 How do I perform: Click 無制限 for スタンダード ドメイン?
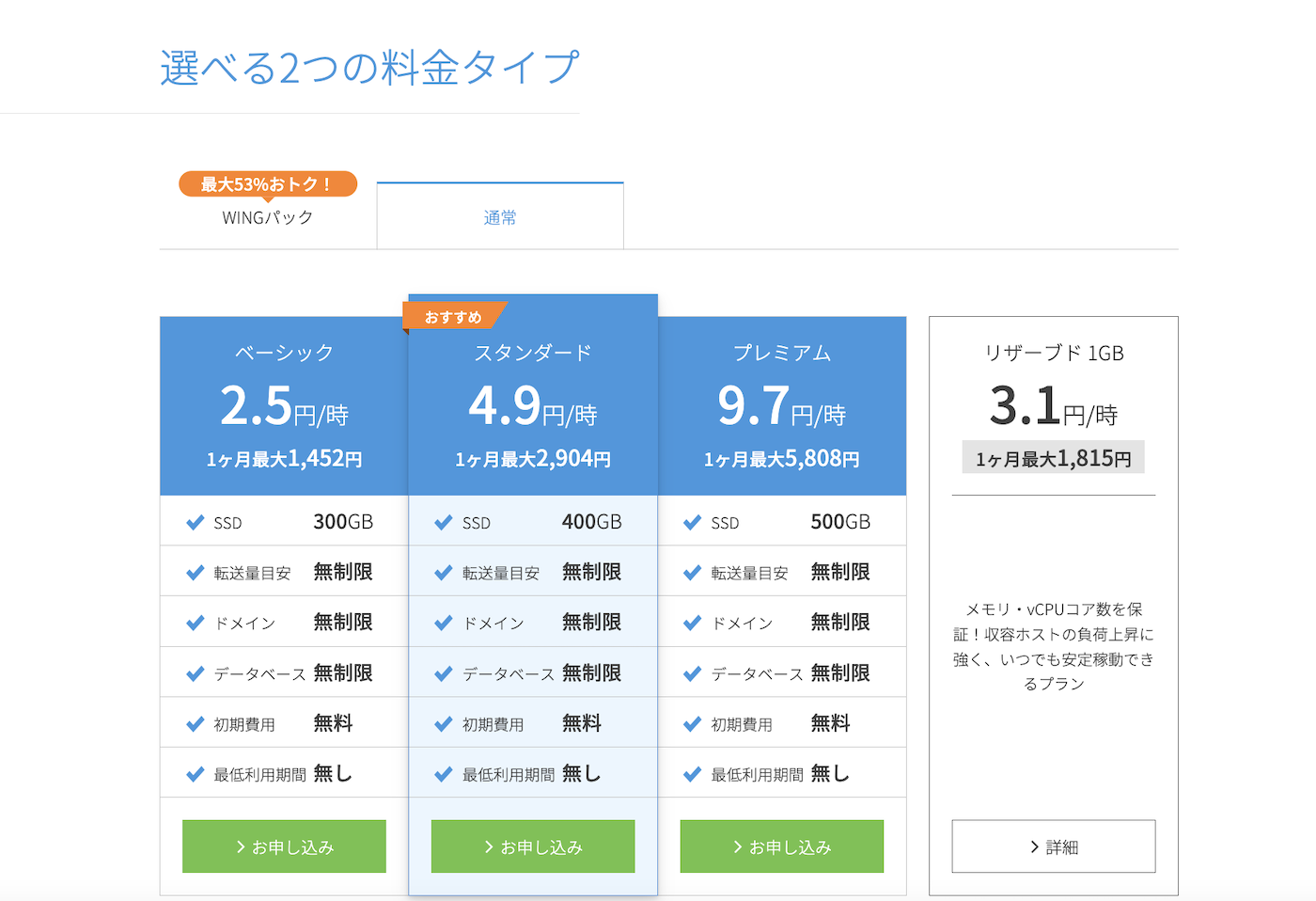coord(592,622)
